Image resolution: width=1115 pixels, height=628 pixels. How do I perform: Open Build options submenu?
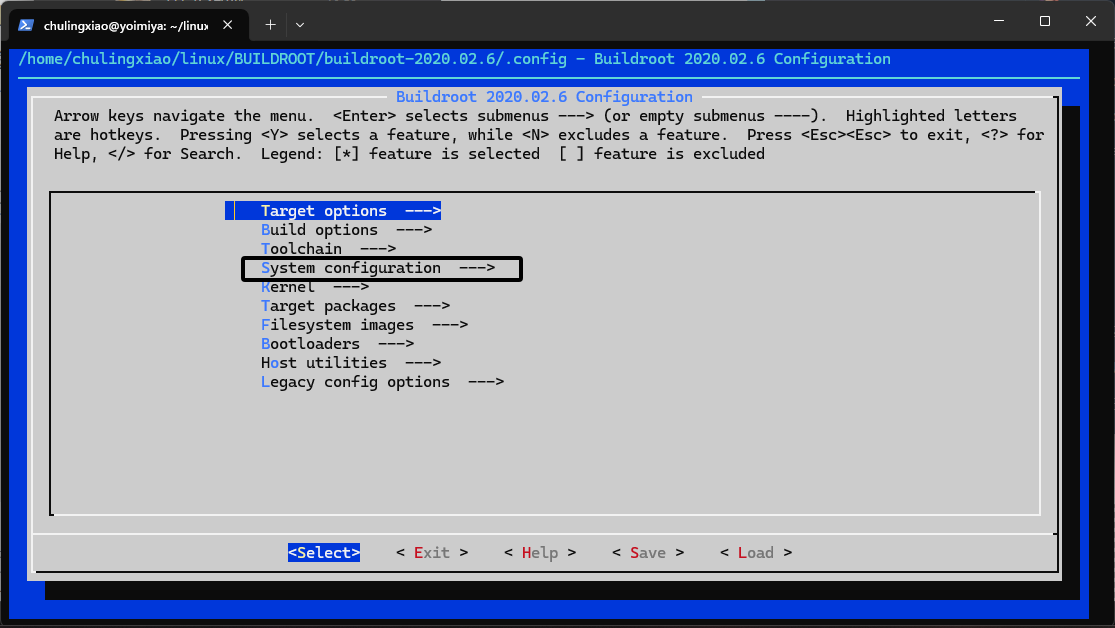(346, 230)
